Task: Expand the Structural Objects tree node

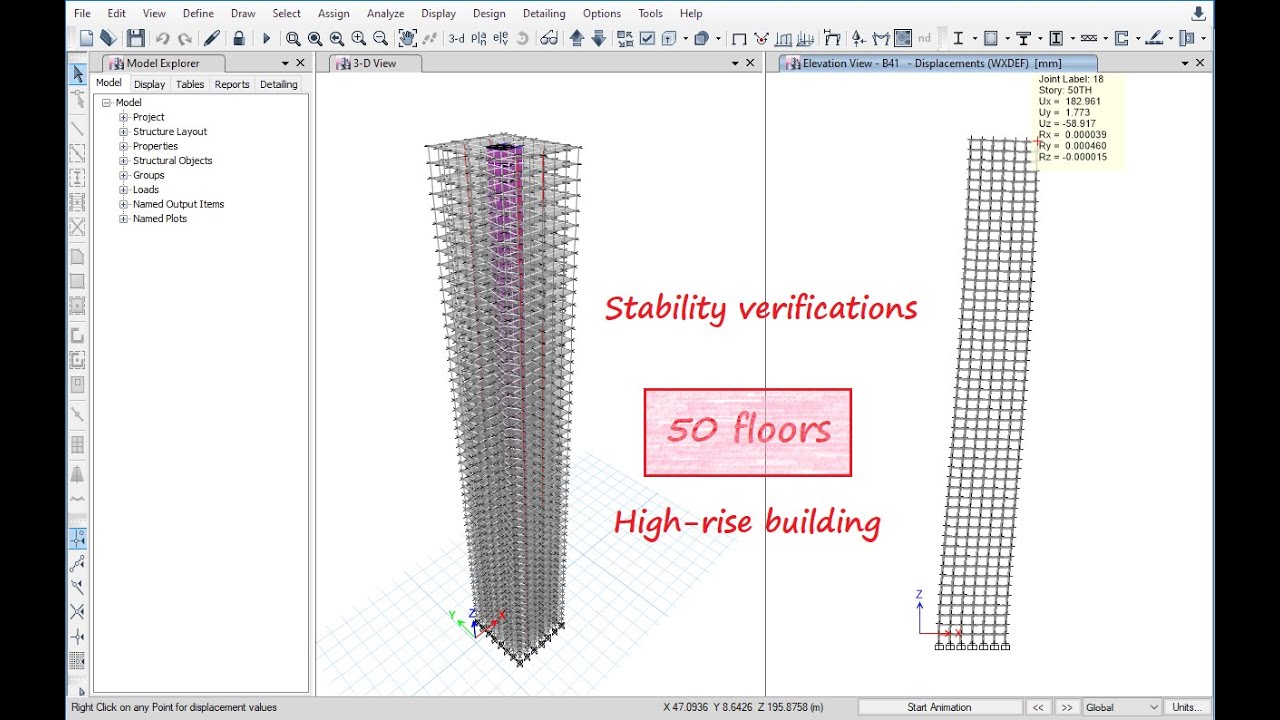Action: pos(124,160)
